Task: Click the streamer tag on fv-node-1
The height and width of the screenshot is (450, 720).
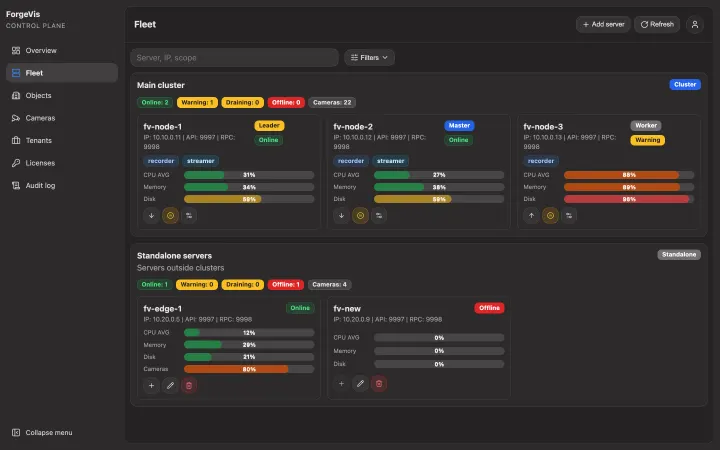Action: (x=201, y=161)
